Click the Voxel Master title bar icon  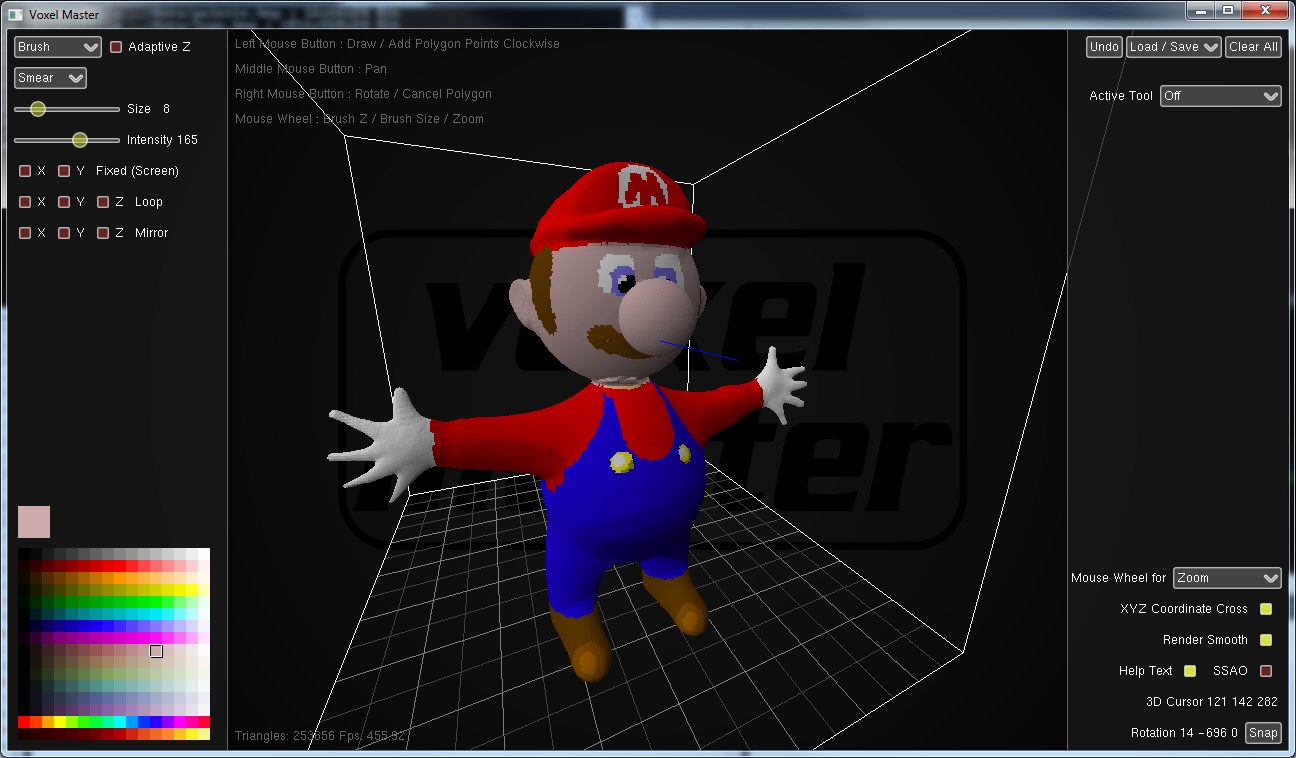(x=13, y=14)
